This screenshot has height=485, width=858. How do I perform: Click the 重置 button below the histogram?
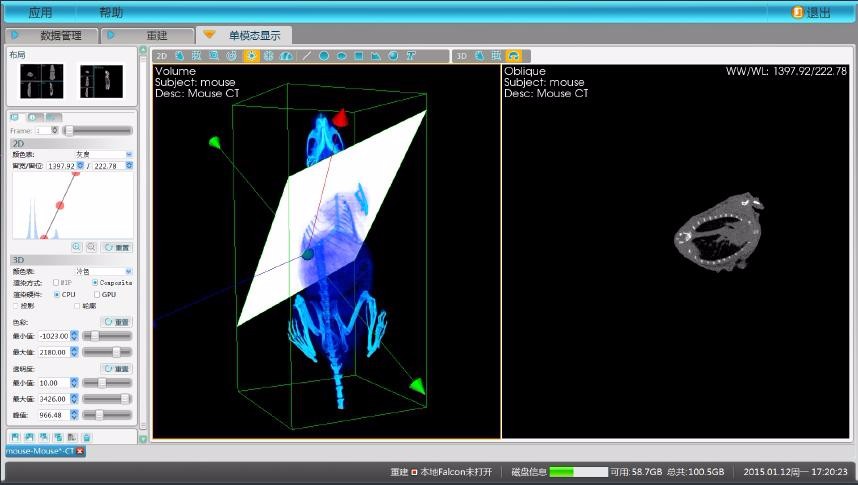(x=117, y=247)
